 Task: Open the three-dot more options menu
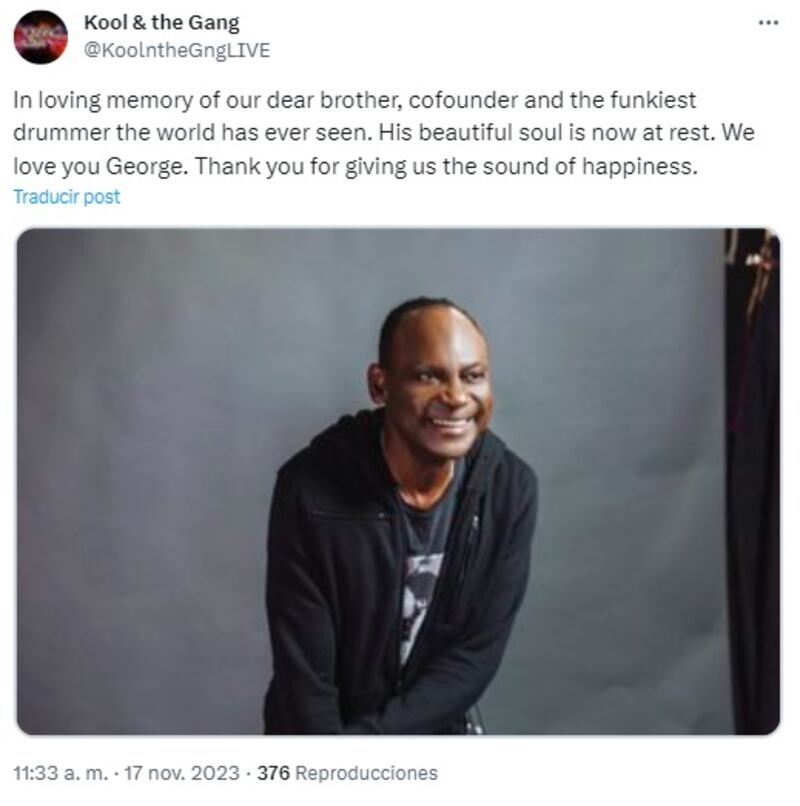click(769, 23)
